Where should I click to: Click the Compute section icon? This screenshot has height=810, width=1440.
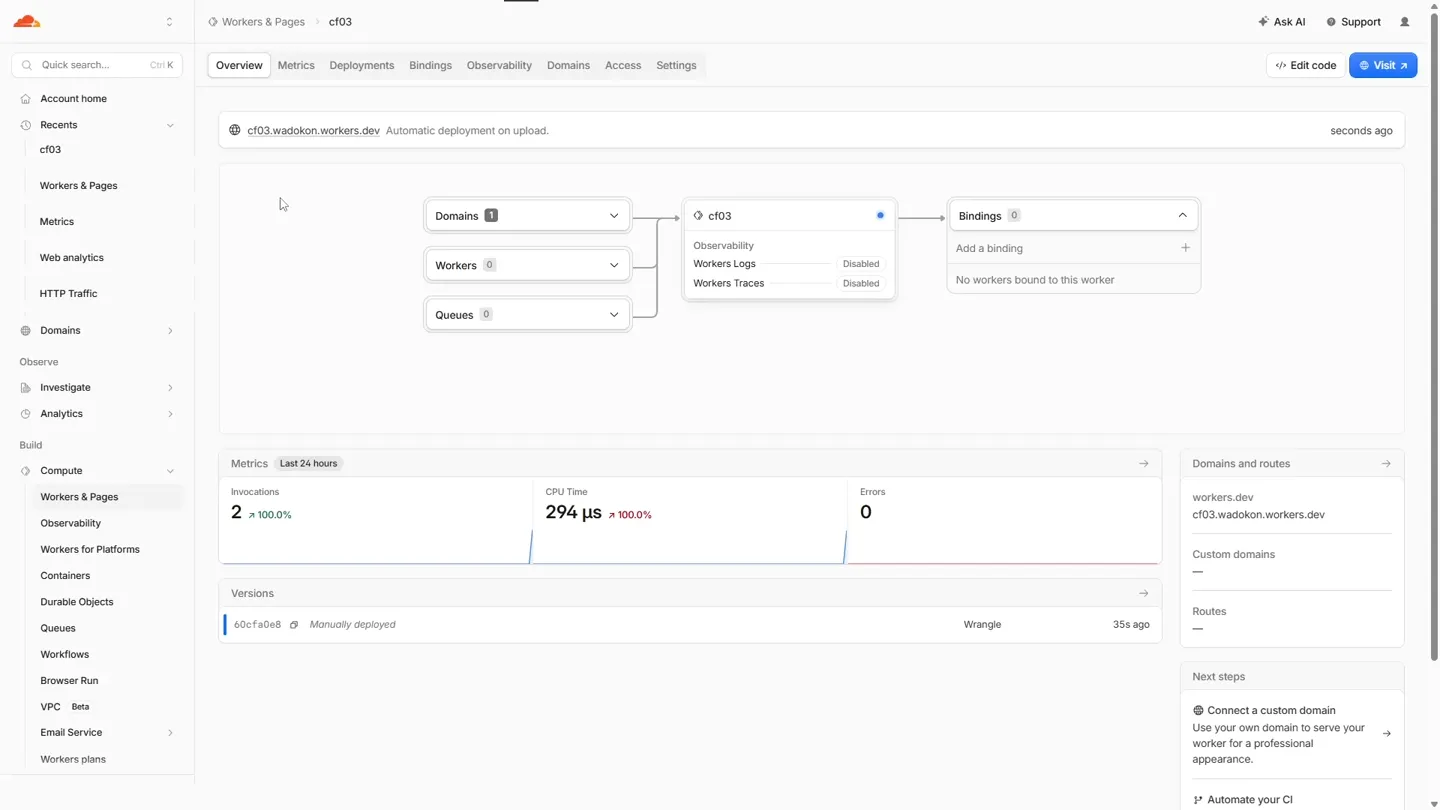(x=26, y=471)
